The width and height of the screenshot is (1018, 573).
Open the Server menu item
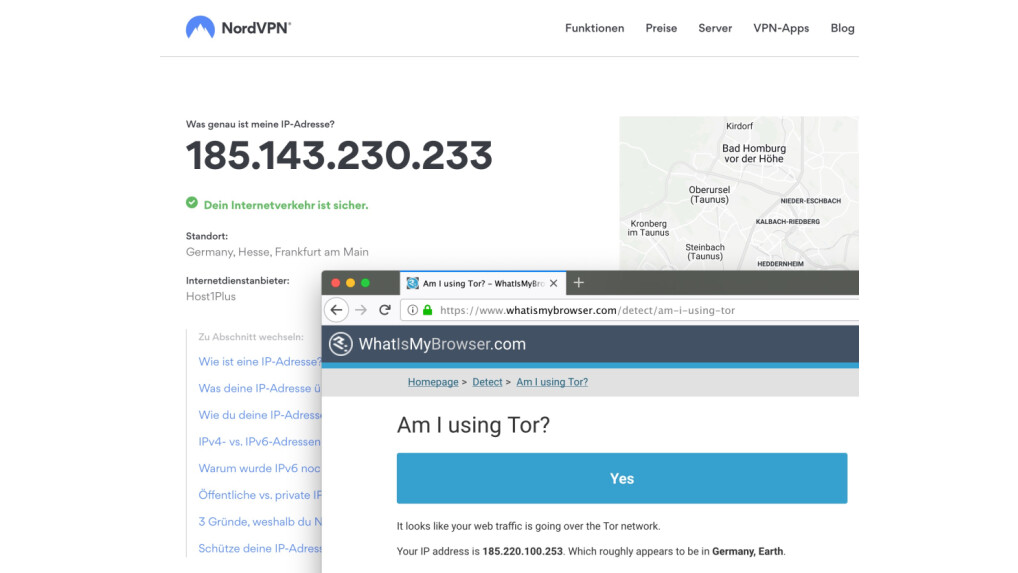pyautogui.click(x=715, y=29)
